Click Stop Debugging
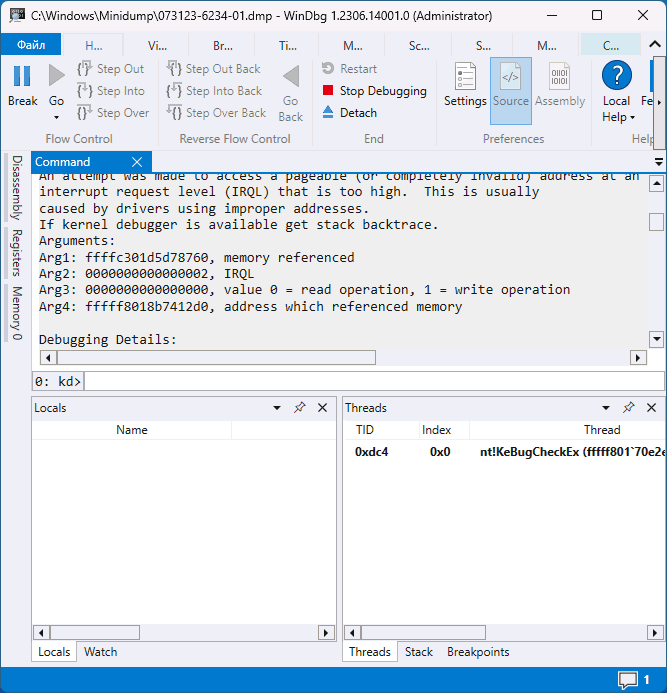The image size is (667, 693). click(374, 91)
